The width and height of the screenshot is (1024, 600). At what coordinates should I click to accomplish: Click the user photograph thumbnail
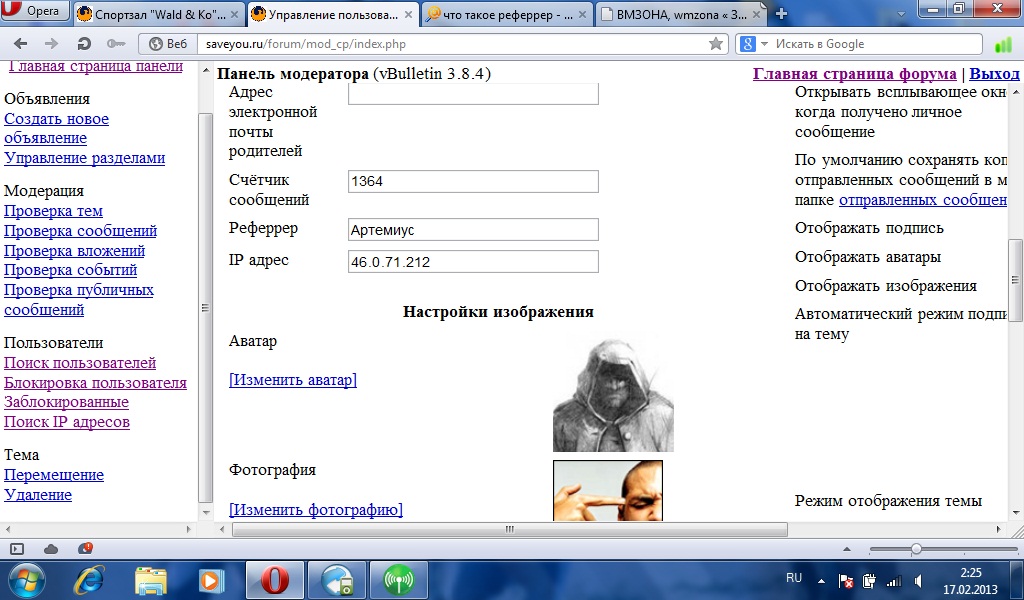click(608, 490)
